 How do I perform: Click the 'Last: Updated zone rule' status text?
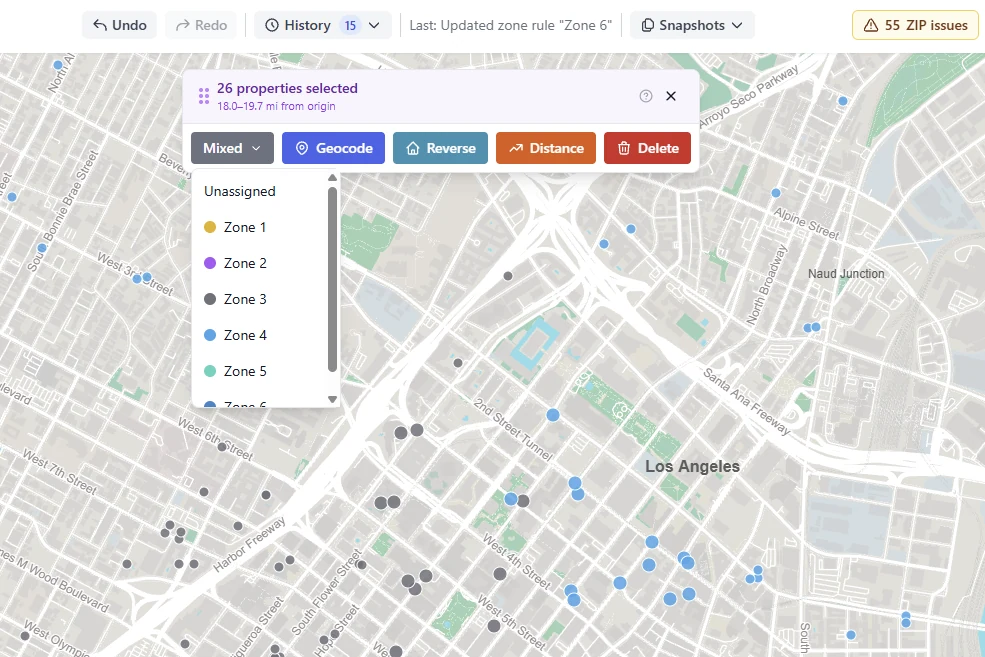pyautogui.click(x=511, y=25)
